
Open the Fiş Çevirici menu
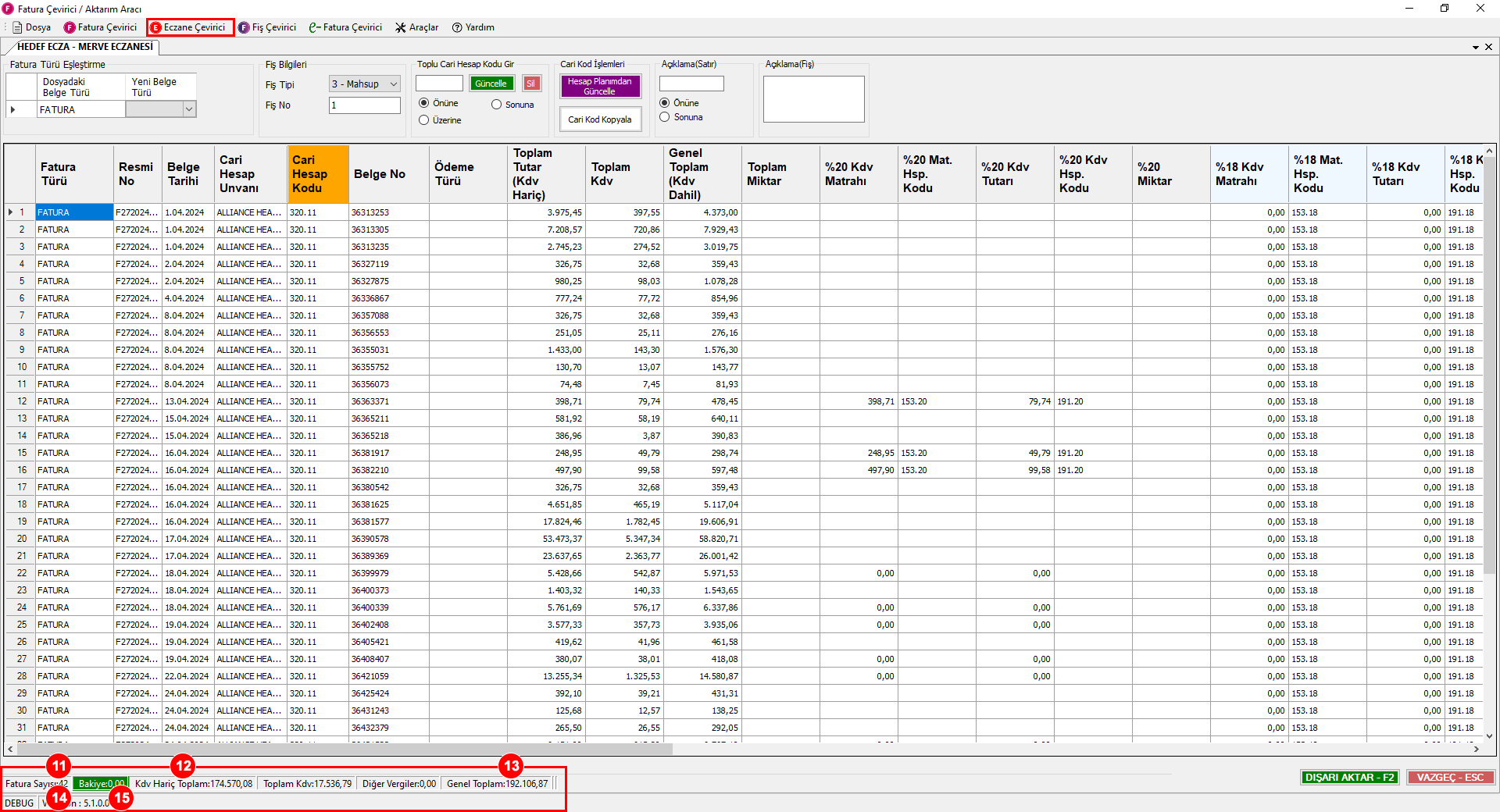tap(267, 27)
